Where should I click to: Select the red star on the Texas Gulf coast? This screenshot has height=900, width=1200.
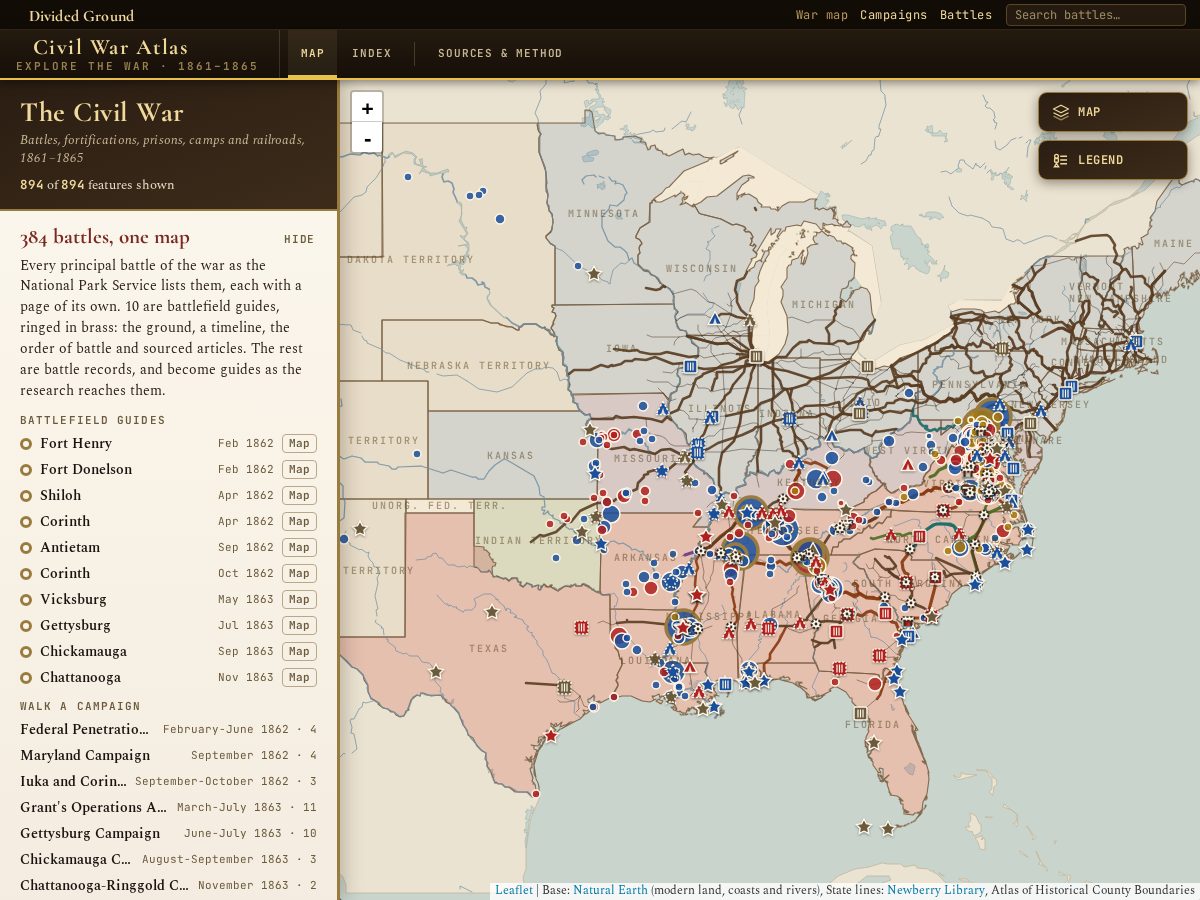point(551,736)
